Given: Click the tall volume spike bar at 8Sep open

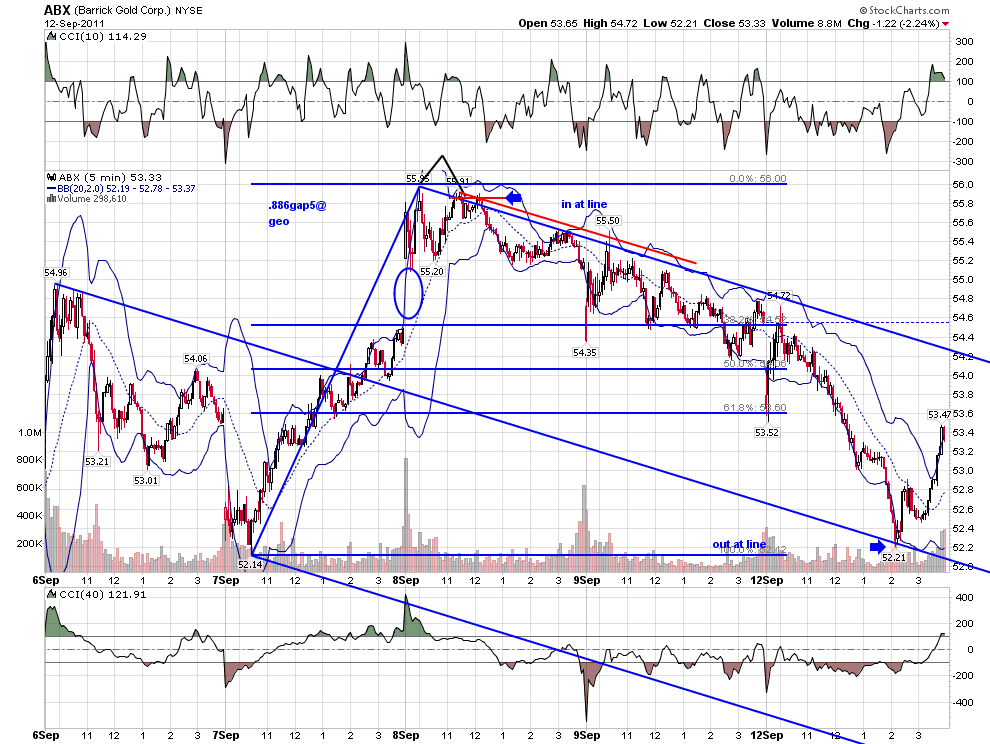Looking at the screenshot, I should coord(405,514).
